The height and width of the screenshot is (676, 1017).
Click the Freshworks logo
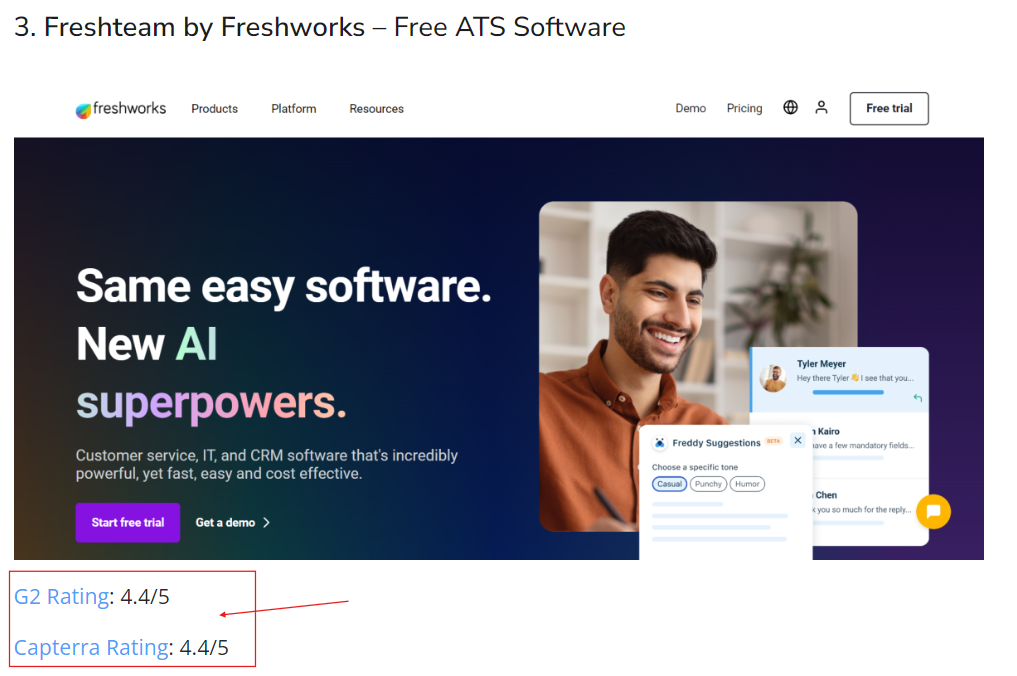click(x=121, y=109)
